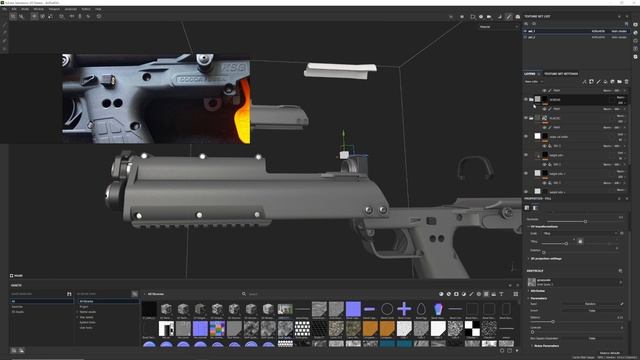
Task: Toggle the effect eye under the white fill layer
Action: tap(544, 146)
